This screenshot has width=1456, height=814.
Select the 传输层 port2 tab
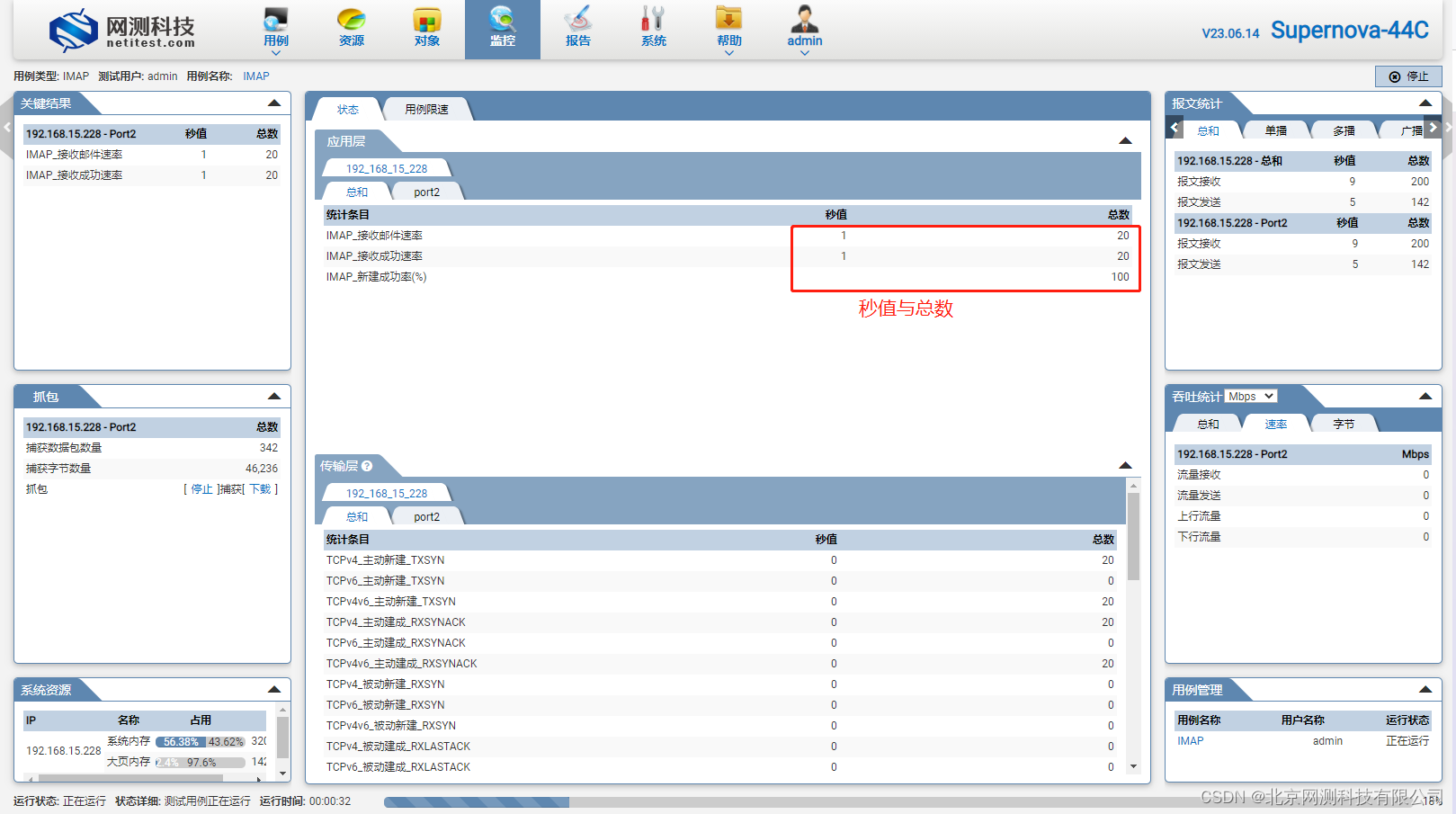(427, 516)
